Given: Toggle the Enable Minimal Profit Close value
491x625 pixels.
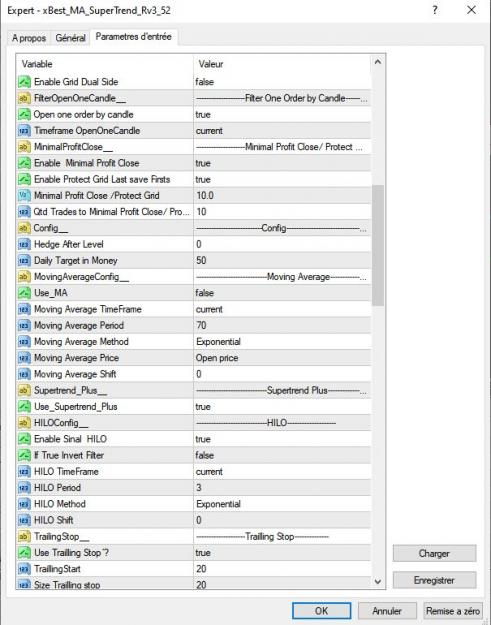Looking at the screenshot, I should [x=282, y=163].
